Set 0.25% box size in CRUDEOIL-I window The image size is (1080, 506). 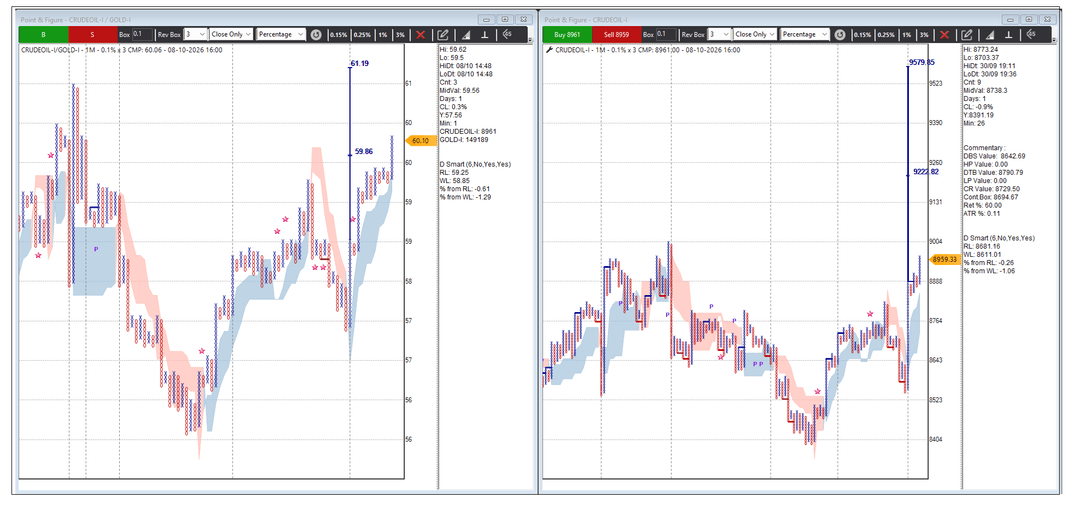[886, 34]
